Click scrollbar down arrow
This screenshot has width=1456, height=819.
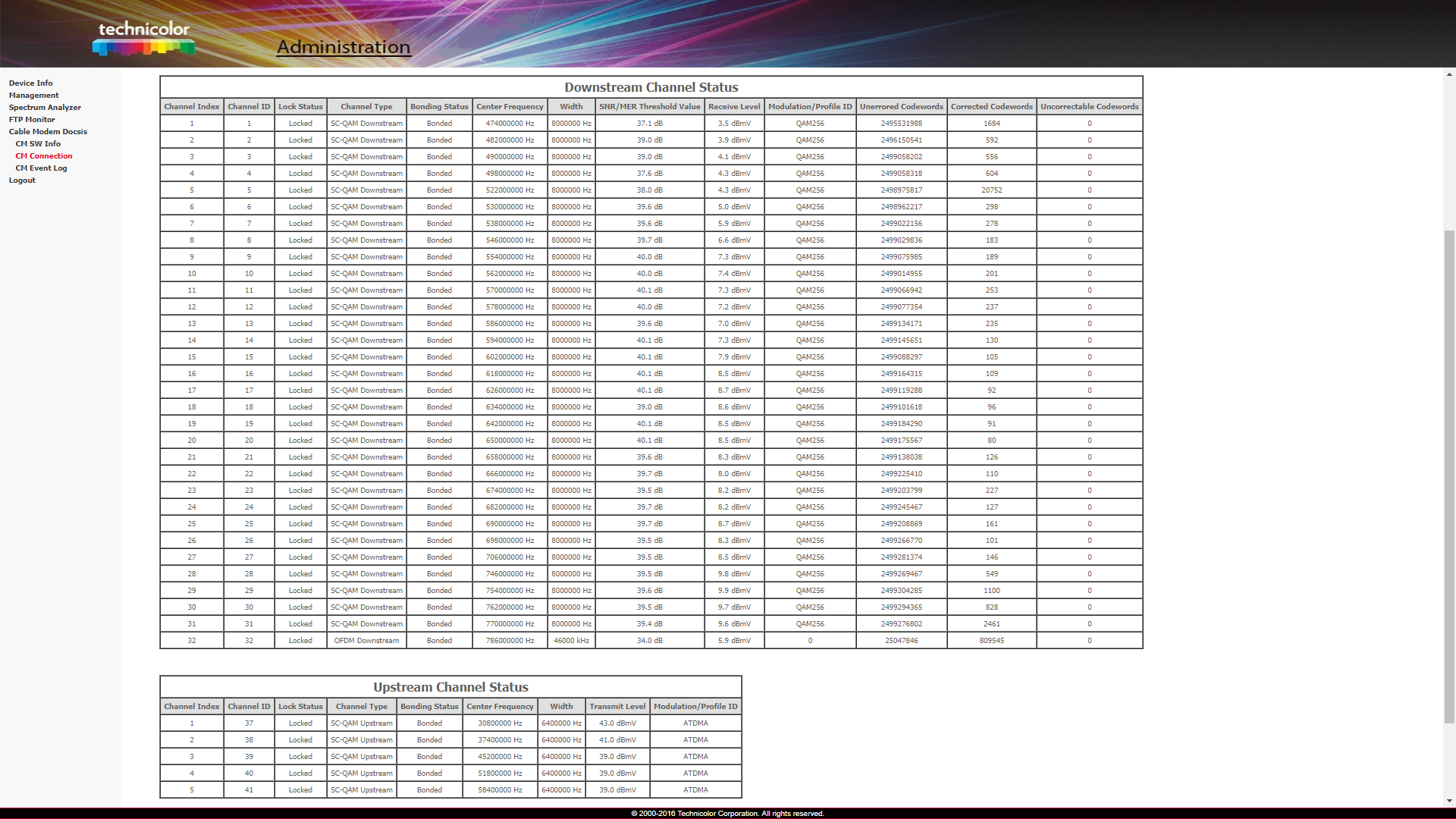1449,801
